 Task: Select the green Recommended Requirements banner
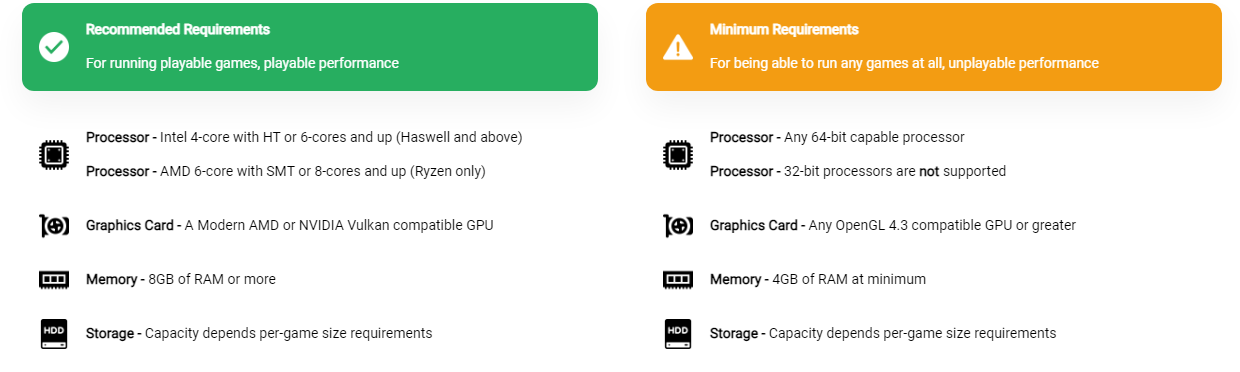pyautogui.click(x=310, y=47)
